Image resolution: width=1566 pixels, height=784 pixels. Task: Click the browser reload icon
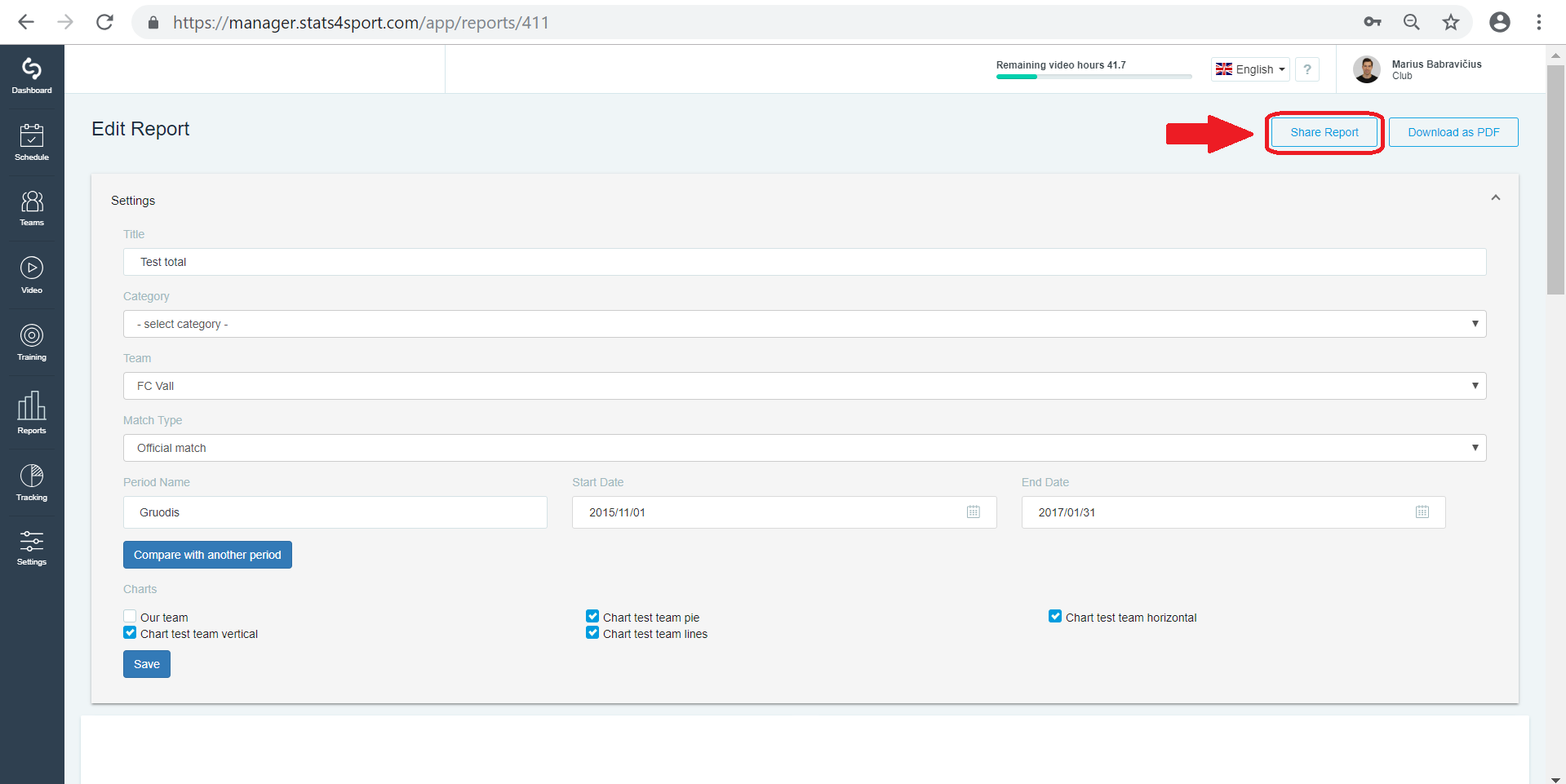click(104, 22)
